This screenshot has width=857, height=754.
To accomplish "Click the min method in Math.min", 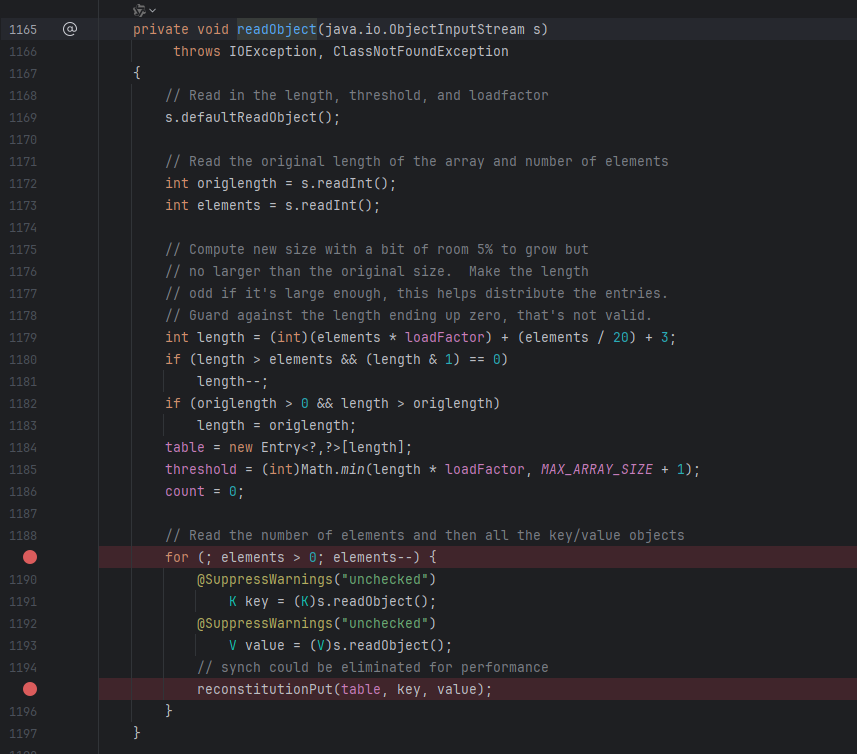I will (373, 469).
